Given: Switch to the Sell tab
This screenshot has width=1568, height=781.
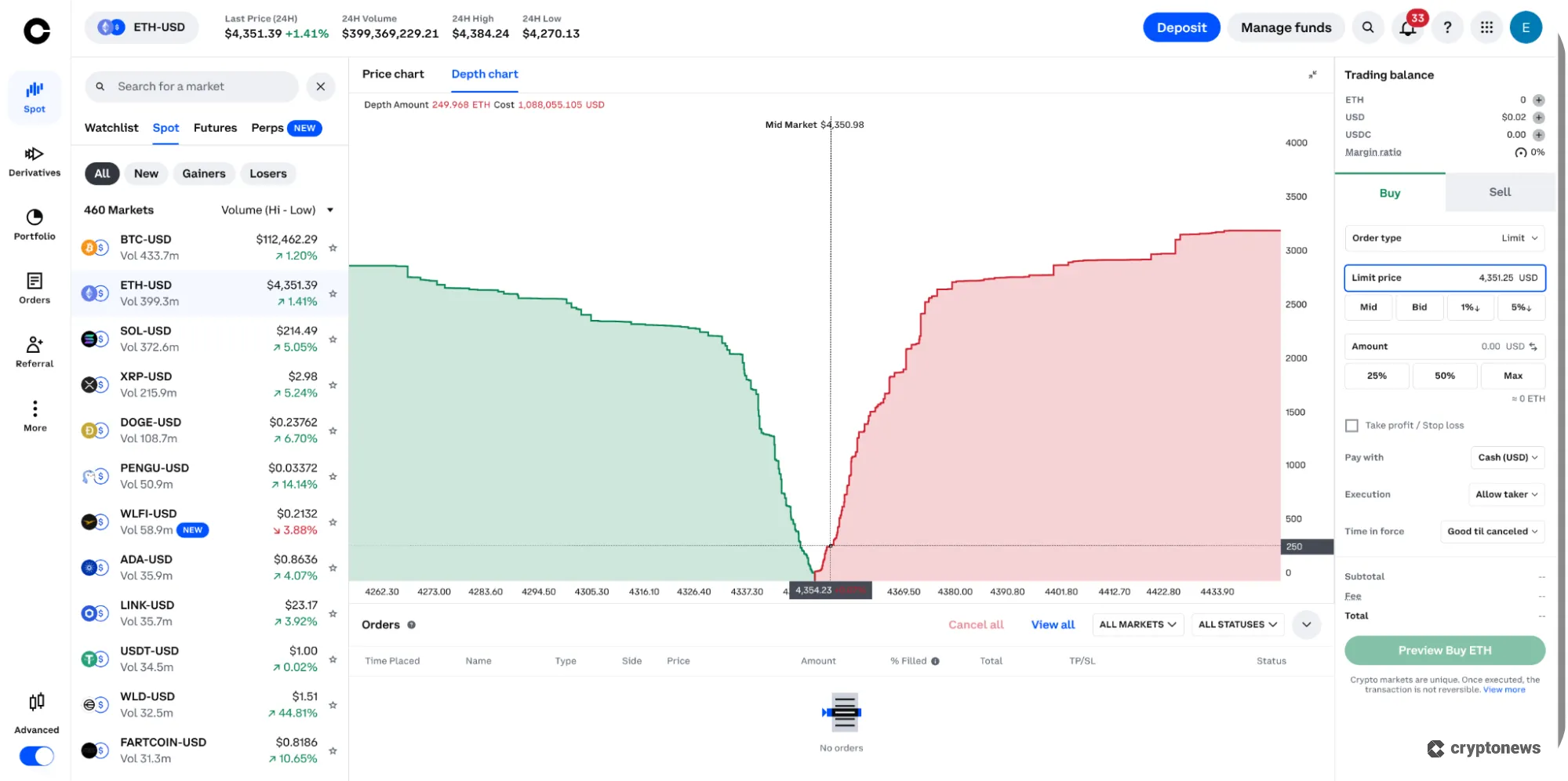Looking at the screenshot, I should tap(1498, 191).
